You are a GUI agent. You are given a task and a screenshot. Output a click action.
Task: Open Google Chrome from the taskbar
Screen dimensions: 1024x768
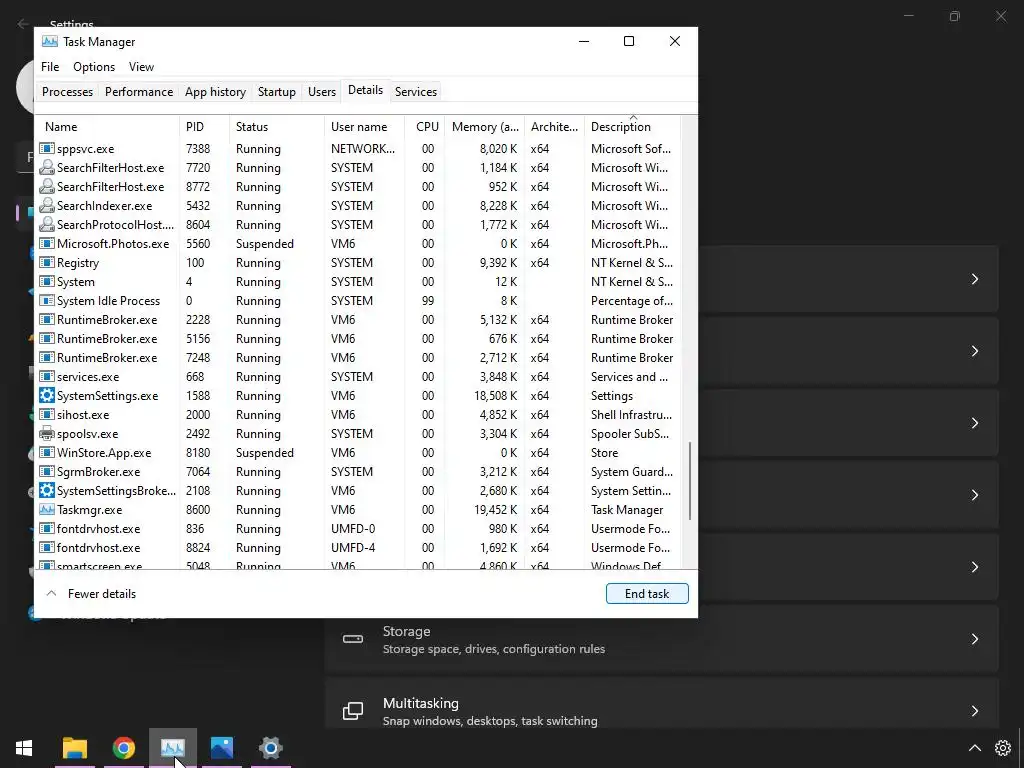click(x=124, y=748)
